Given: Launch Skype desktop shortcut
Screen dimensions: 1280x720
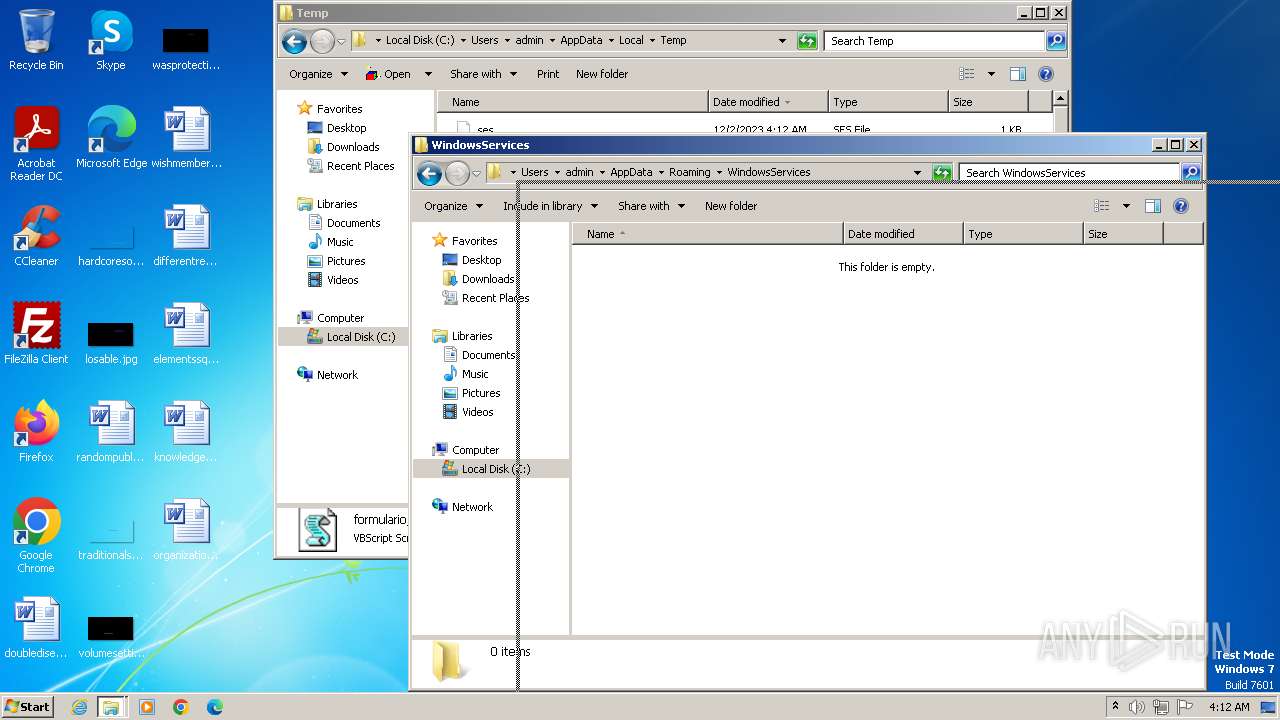Looking at the screenshot, I should (110, 40).
